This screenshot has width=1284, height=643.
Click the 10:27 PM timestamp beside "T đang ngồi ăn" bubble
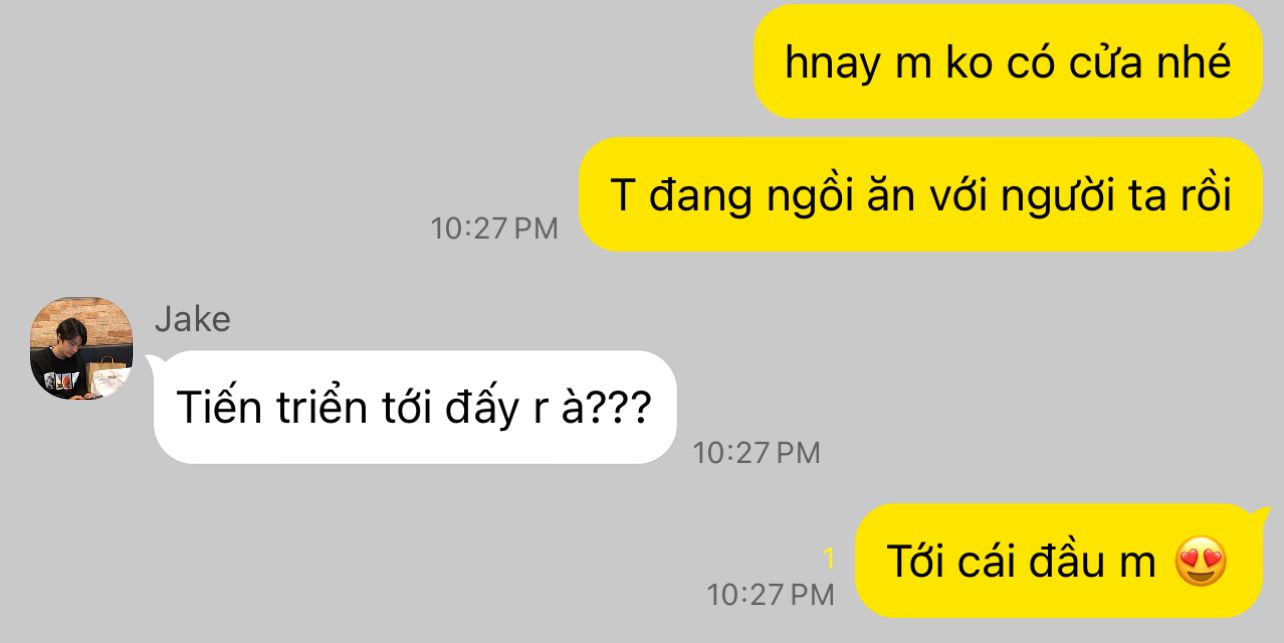(x=495, y=228)
